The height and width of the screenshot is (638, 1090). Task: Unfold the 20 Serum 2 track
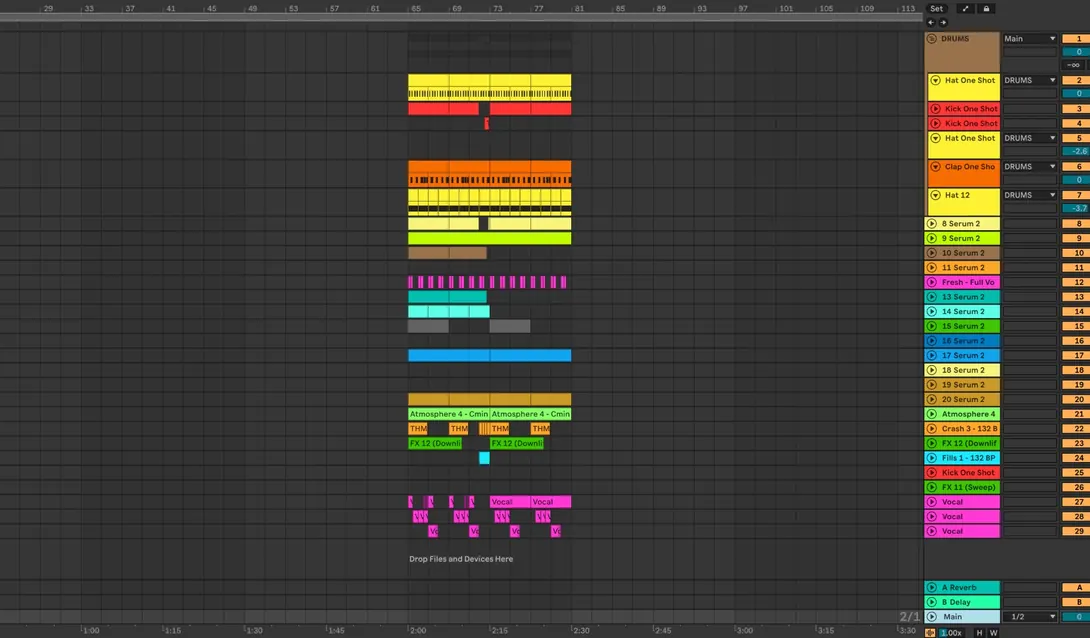tap(932, 400)
